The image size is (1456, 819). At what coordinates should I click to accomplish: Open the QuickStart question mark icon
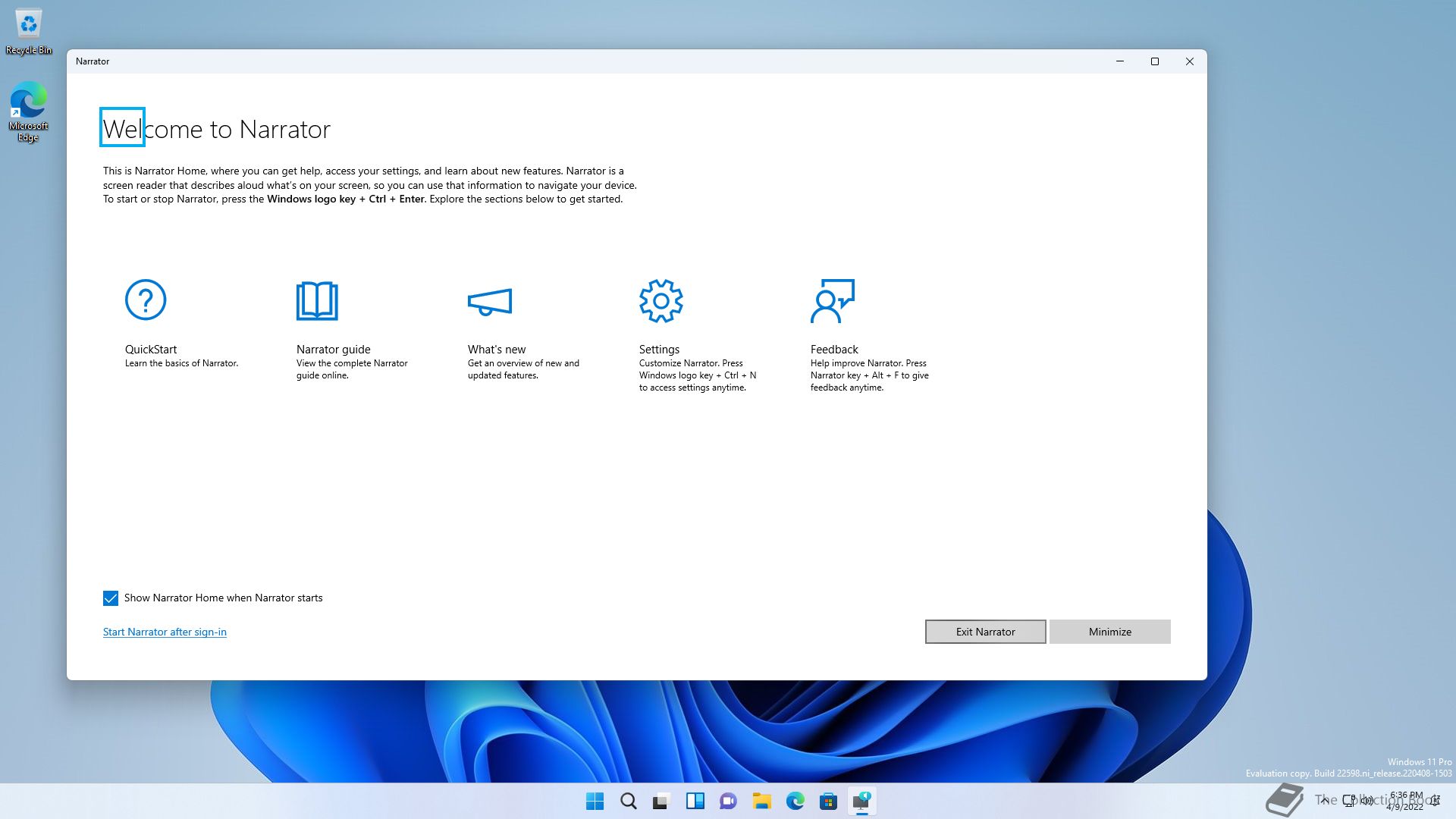click(146, 300)
